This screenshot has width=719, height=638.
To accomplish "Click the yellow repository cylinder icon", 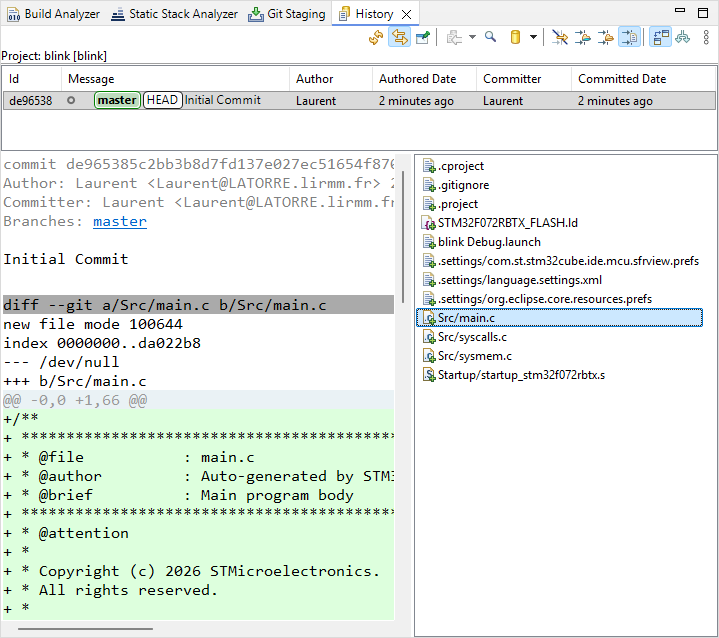I will 516,38.
